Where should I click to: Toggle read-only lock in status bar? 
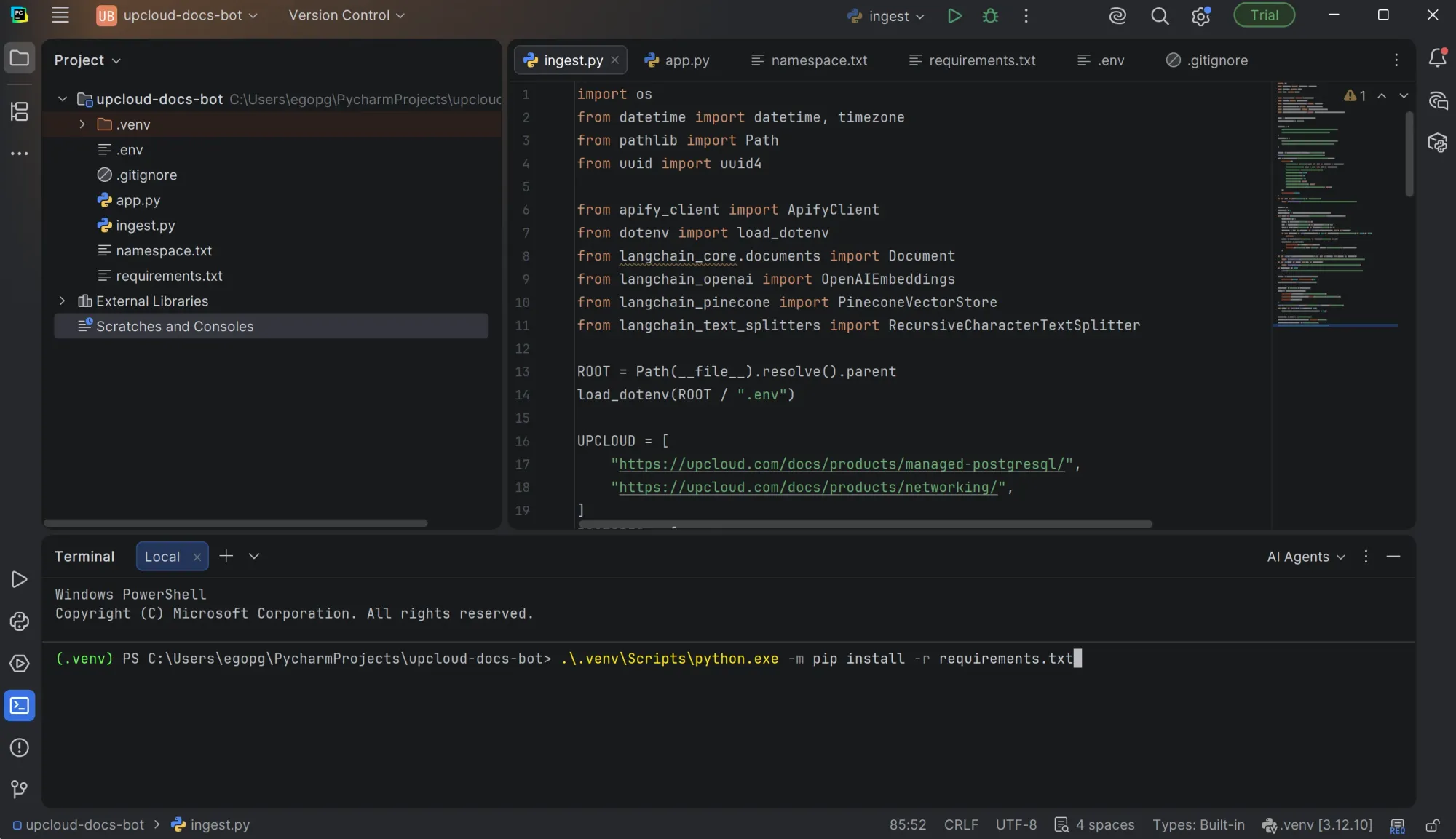[1433, 825]
